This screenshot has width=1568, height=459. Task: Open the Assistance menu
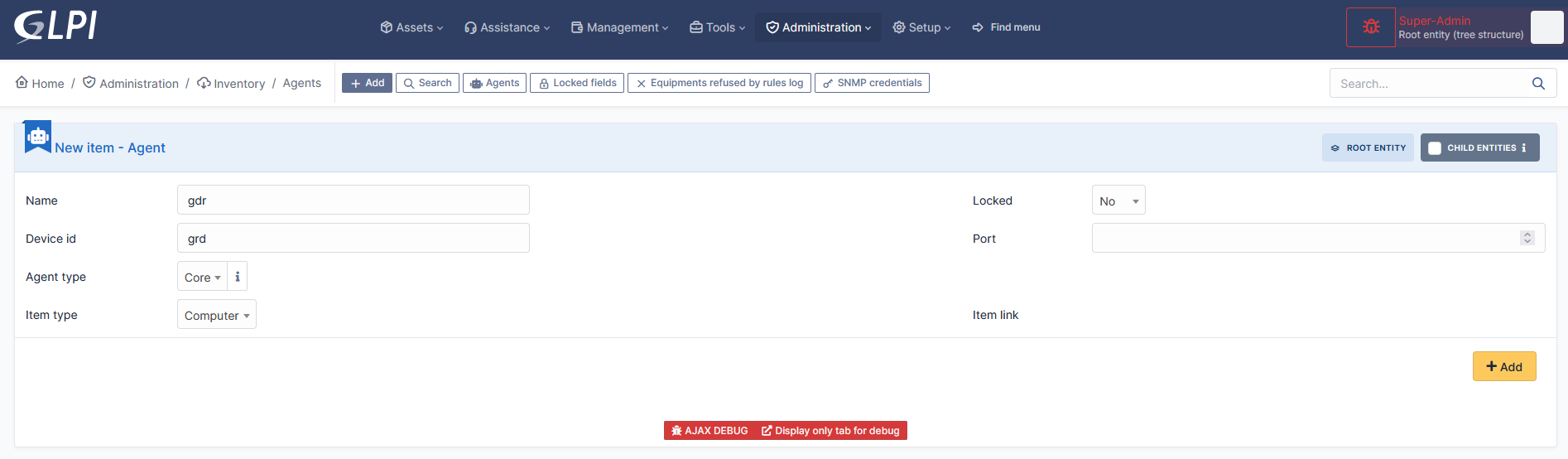(x=507, y=27)
